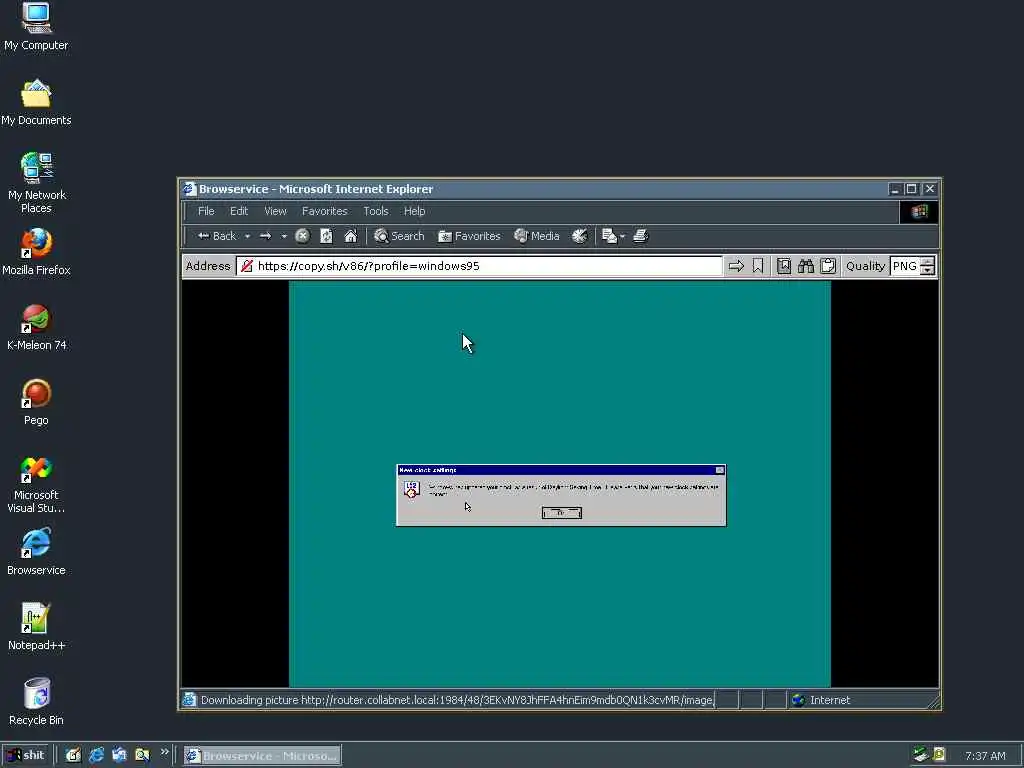Go back with the Back button
The height and width of the screenshot is (768, 1024).
[x=216, y=236]
